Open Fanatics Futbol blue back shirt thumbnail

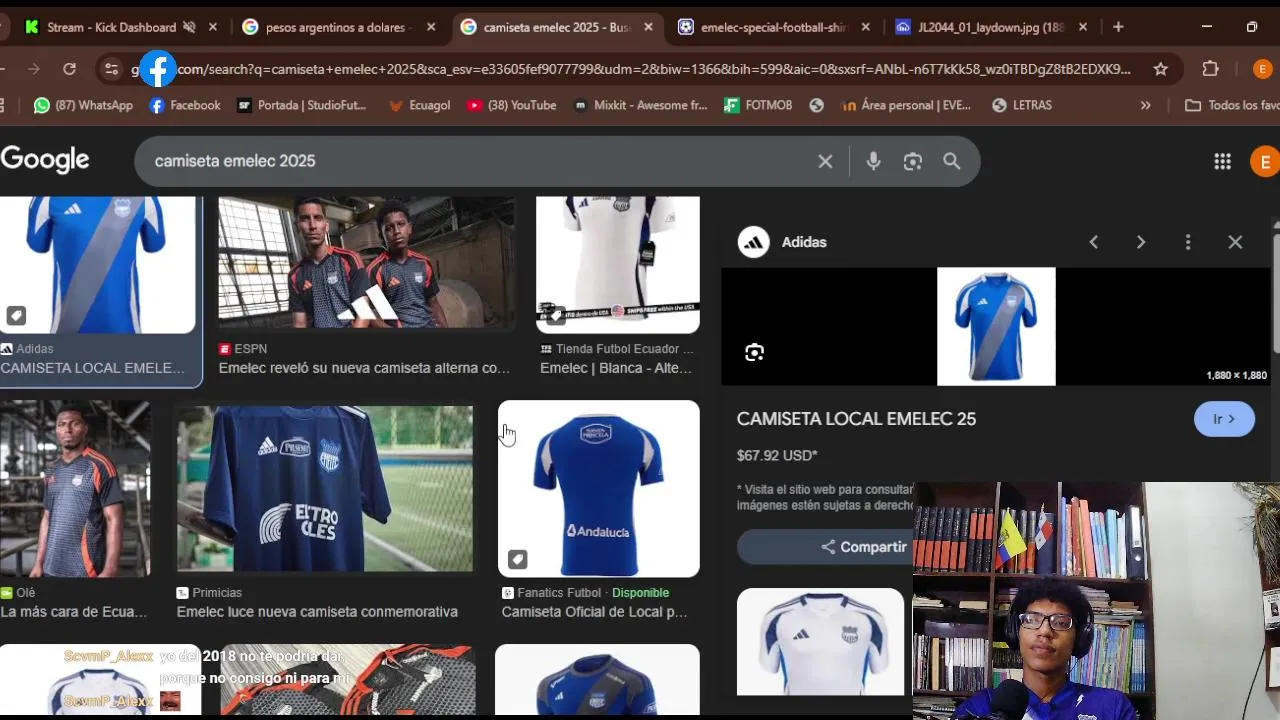click(598, 489)
